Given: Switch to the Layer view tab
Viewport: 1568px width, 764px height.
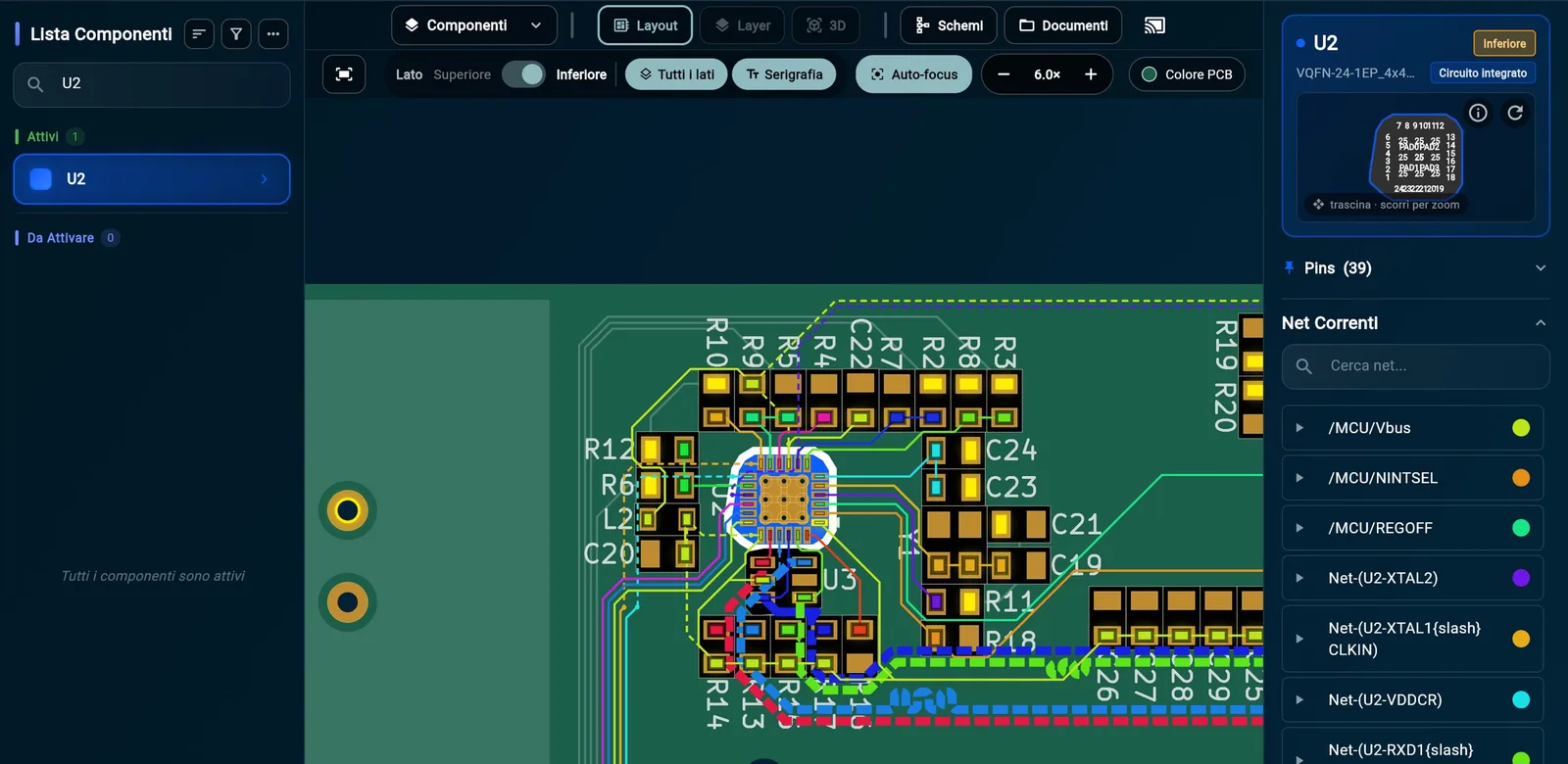Looking at the screenshot, I should pyautogui.click(x=742, y=25).
